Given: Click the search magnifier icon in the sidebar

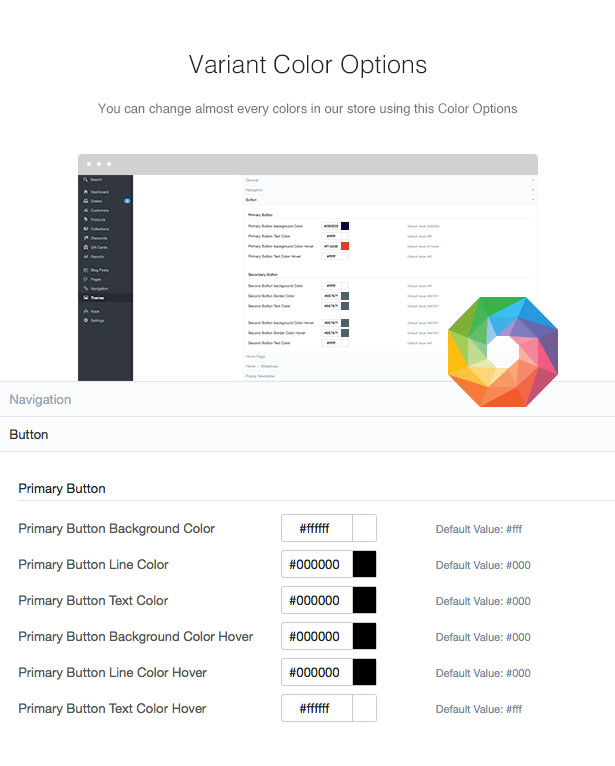Looking at the screenshot, I should [x=85, y=179].
